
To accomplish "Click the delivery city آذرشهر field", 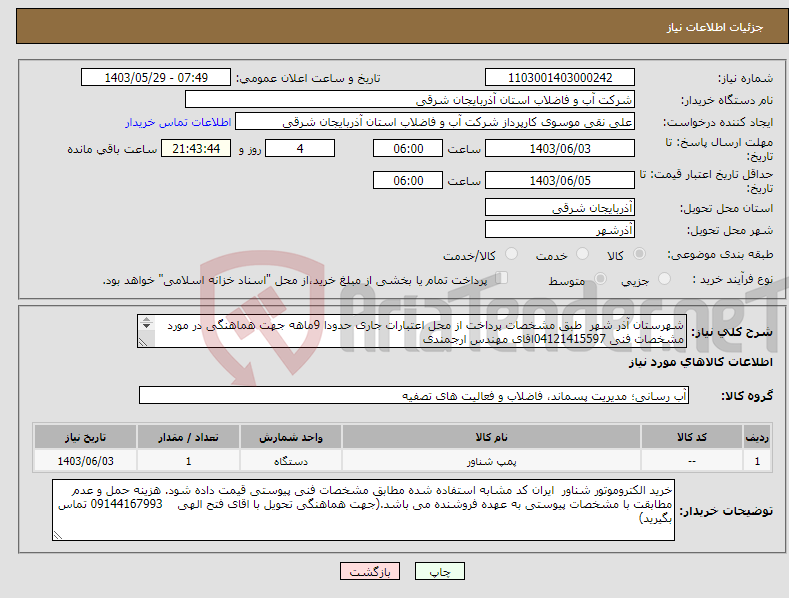I will [x=560, y=230].
